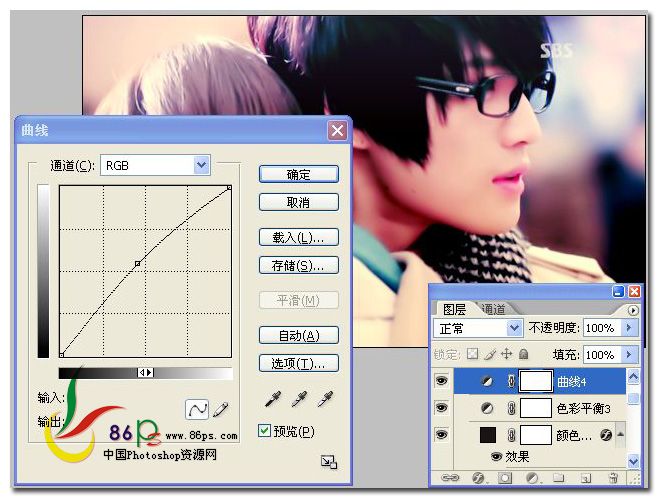660x500 pixels.
Task: Click the 选项(T)... options button
Action: 298,363
